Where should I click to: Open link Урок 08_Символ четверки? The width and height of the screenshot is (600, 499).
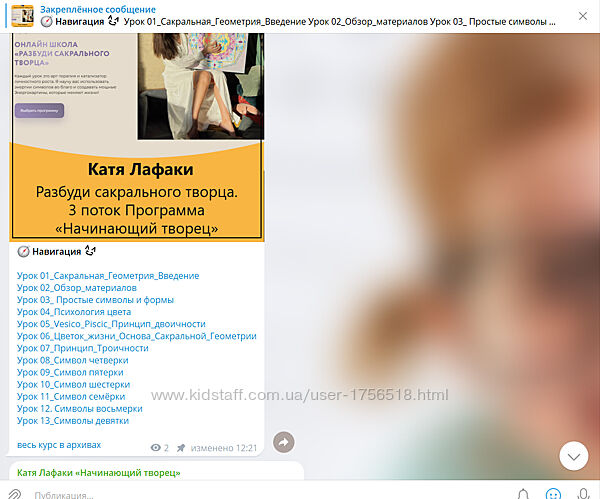coord(73,360)
